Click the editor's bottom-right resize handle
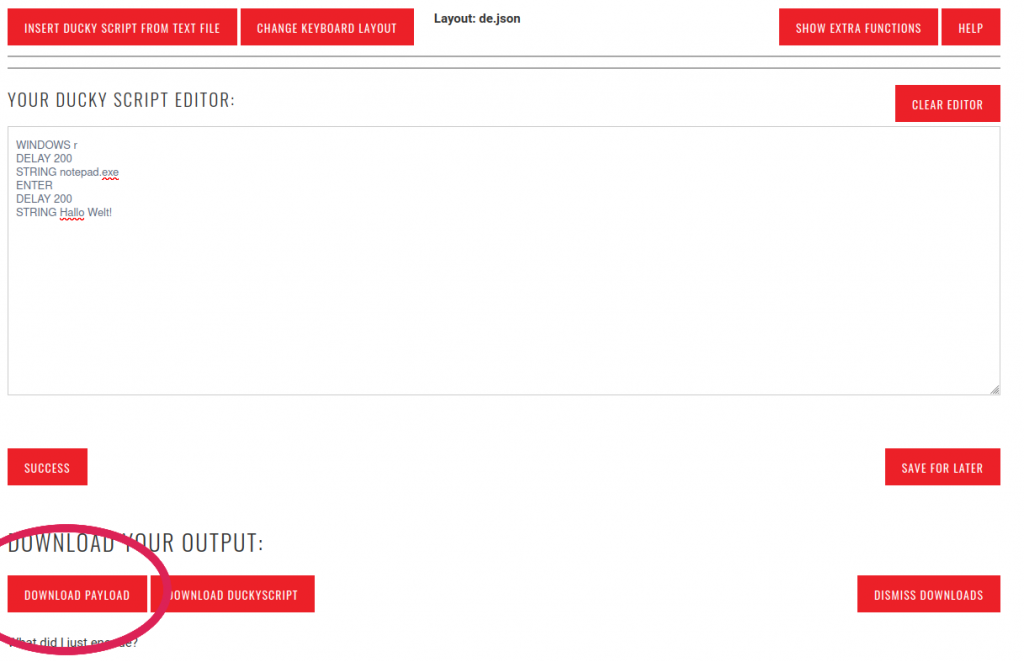 pos(994,389)
